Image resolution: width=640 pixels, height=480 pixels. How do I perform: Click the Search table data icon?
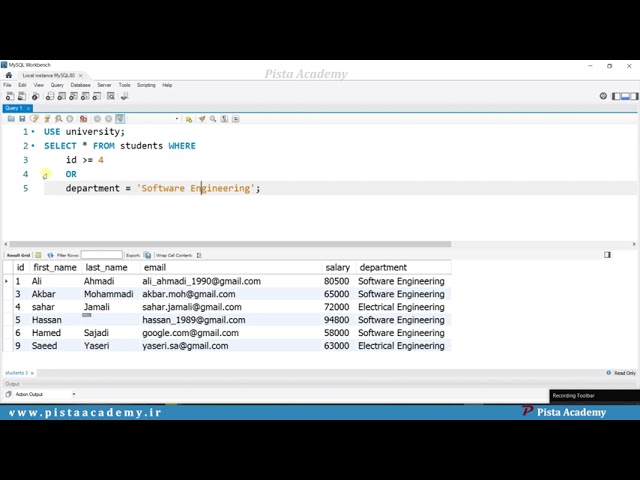(x=111, y=96)
